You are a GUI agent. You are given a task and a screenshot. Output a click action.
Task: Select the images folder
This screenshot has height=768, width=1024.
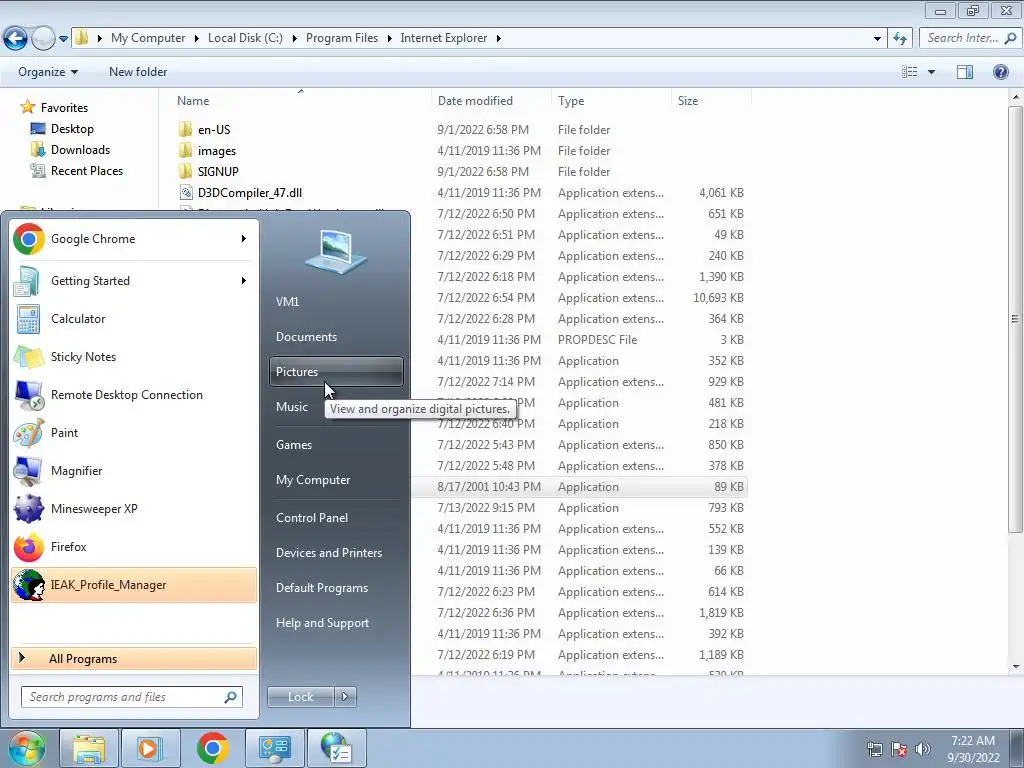click(x=216, y=151)
